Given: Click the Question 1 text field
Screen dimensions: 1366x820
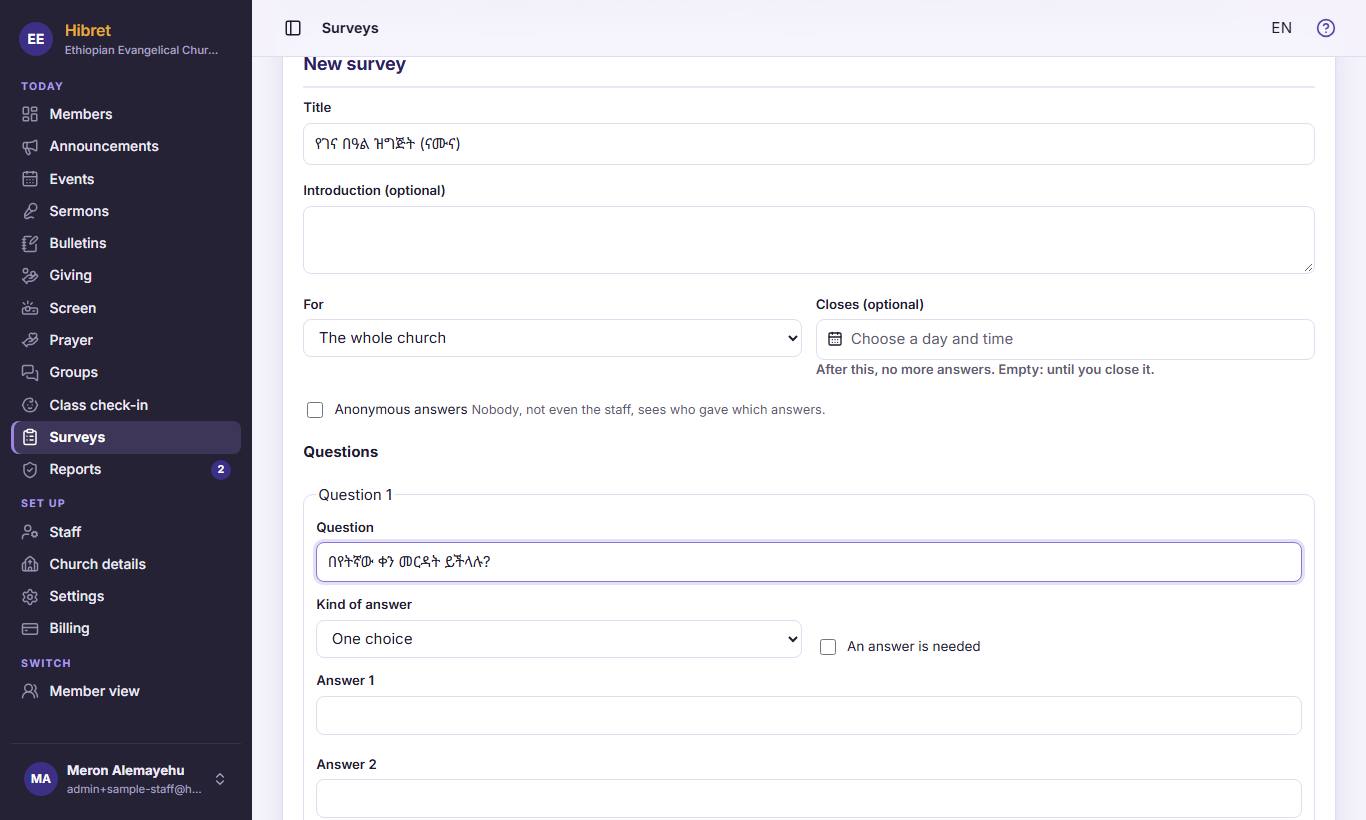Looking at the screenshot, I should [808, 562].
